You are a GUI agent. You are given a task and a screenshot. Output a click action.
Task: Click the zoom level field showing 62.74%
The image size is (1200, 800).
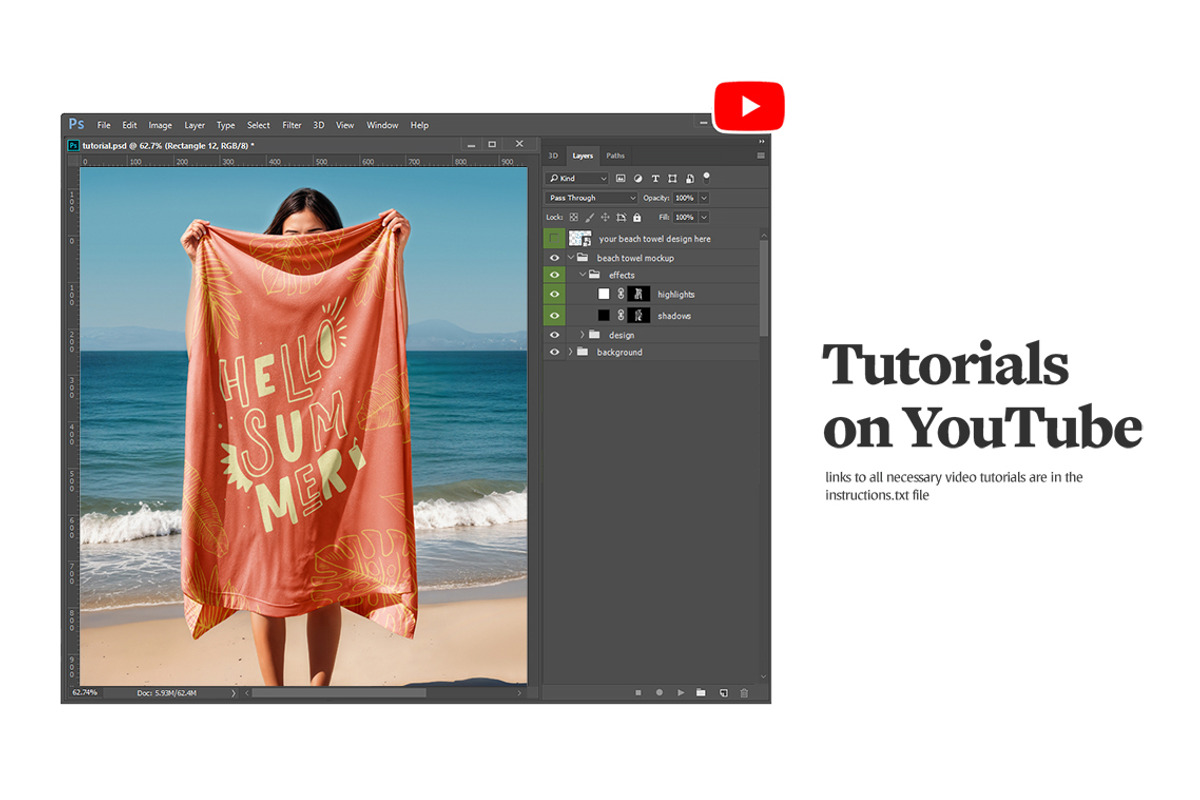(85, 692)
